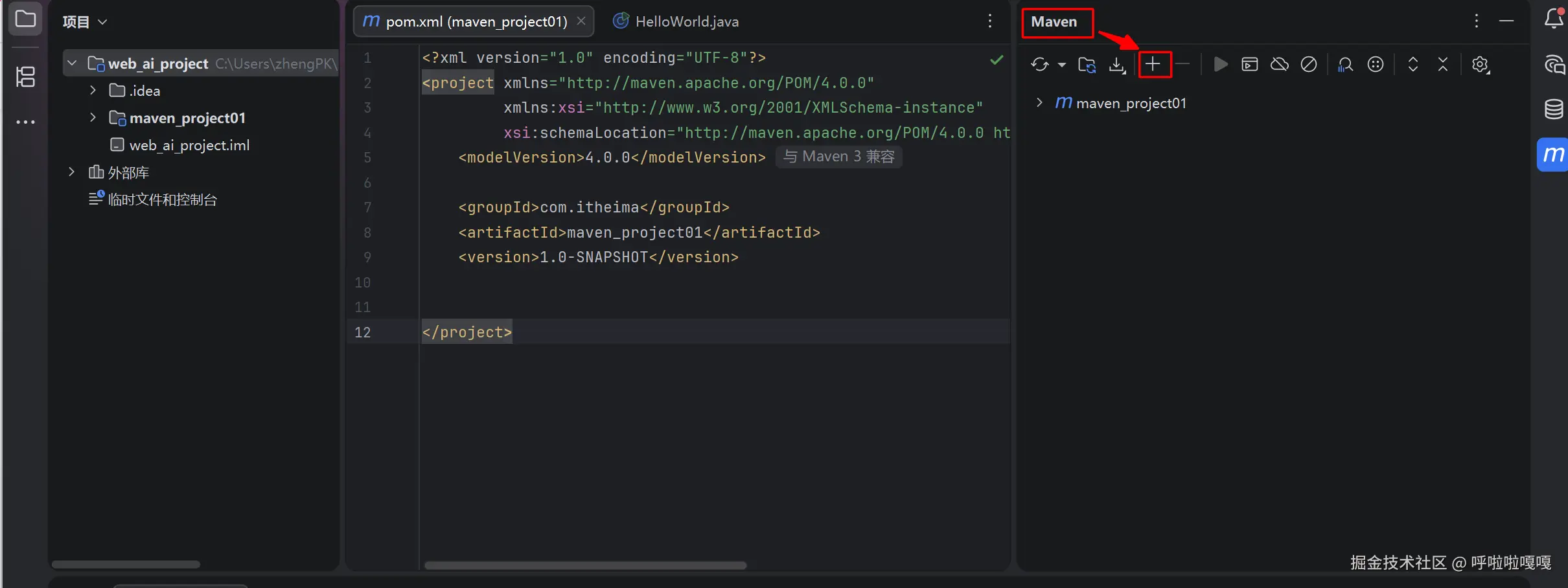Select the pom.xml (maven_project01) tab

476,22
